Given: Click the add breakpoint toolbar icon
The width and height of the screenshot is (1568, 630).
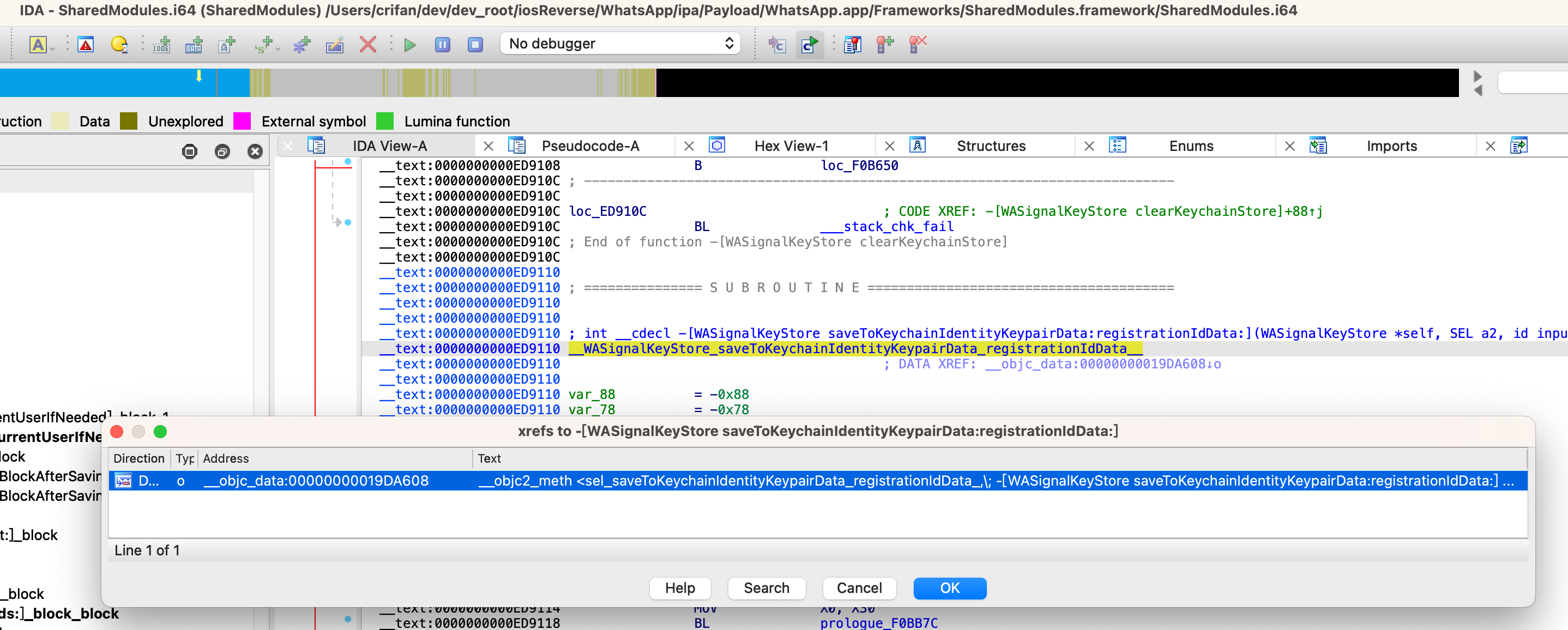Looking at the screenshot, I should coord(885,45).
